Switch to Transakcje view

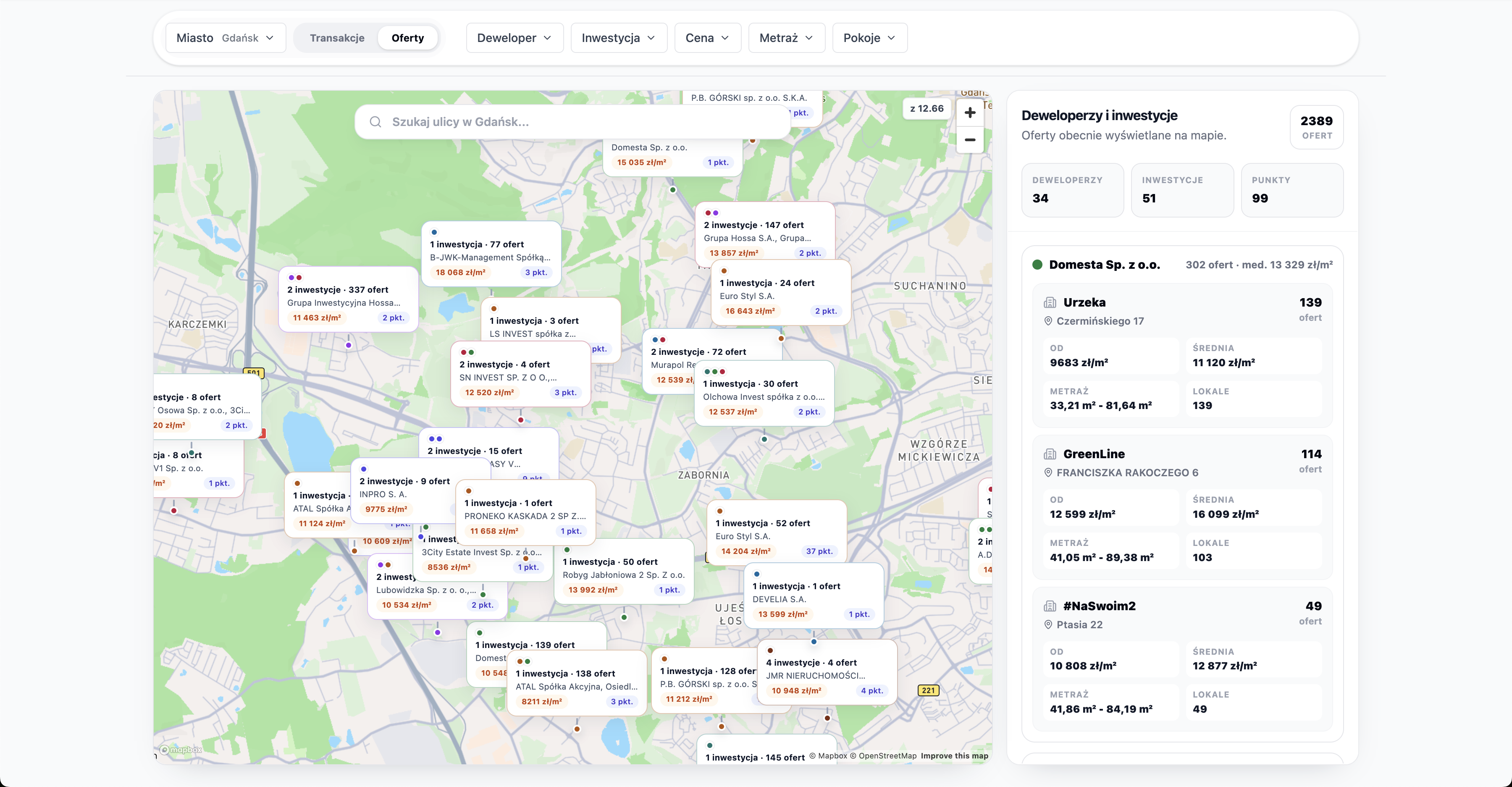click(x=337, y=37)
